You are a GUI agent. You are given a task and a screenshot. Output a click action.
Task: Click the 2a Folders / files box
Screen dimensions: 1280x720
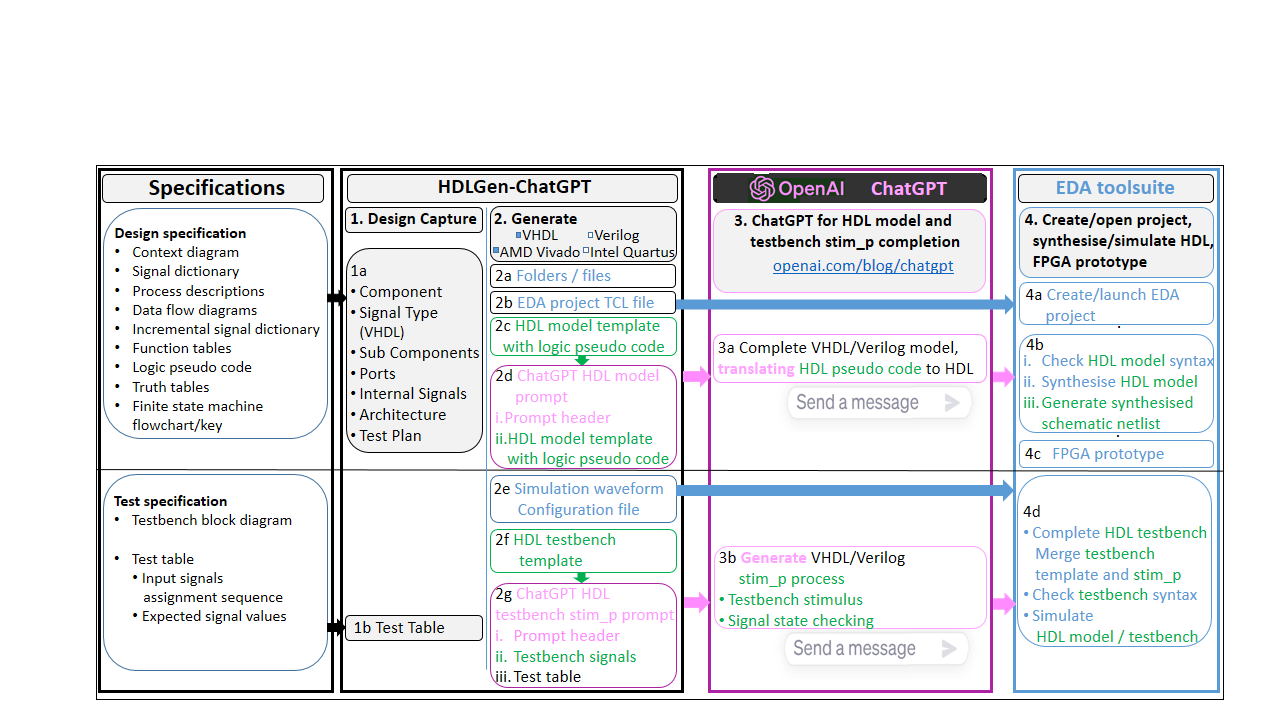583,276
